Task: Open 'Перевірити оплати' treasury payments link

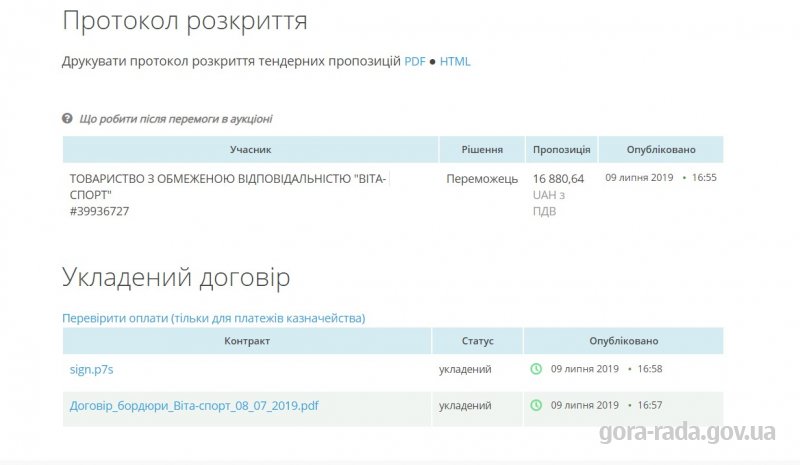Action: (x=213, y=318)
